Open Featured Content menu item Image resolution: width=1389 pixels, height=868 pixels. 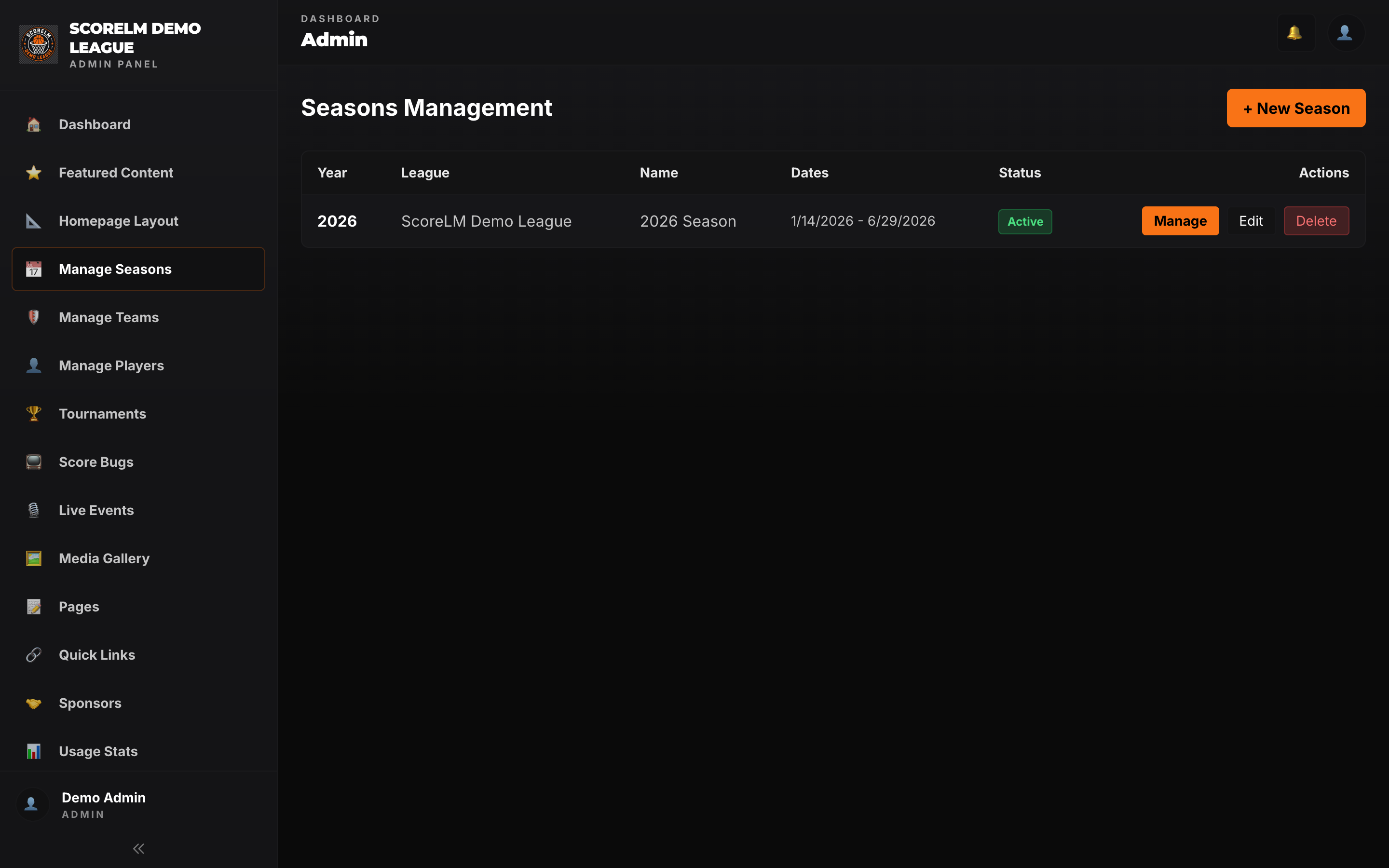(138, 173)
